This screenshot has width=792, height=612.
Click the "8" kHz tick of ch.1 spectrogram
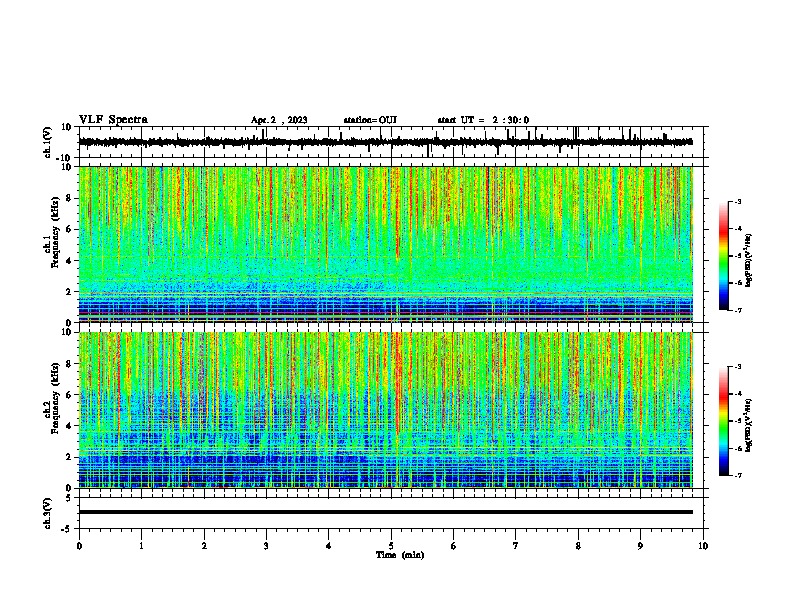(70, 198)
